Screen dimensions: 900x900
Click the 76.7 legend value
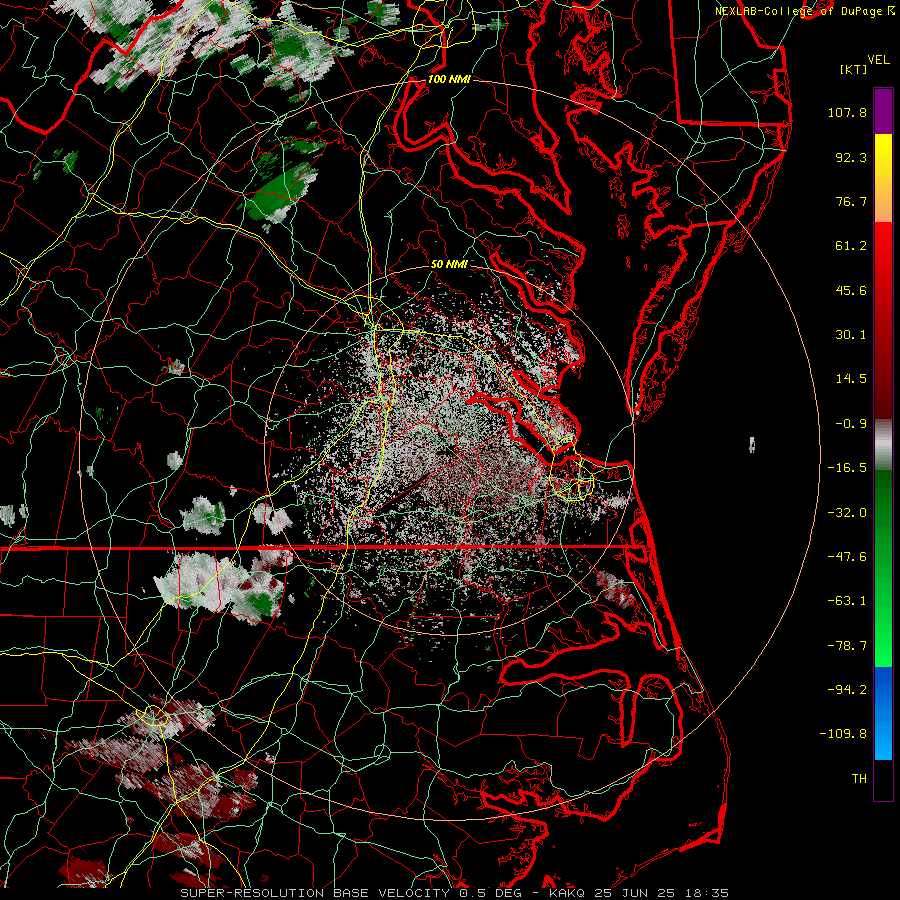(851, 201)
